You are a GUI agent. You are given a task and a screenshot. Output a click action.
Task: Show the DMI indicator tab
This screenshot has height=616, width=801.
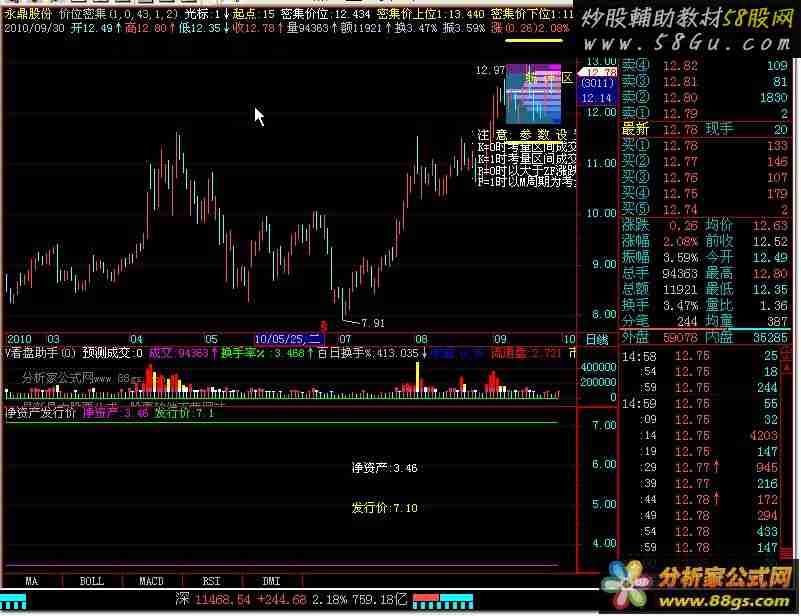(x=271, y=581)
